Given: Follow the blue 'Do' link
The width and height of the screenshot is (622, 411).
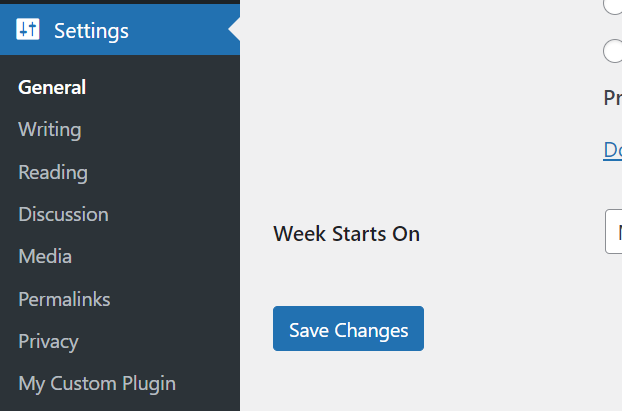Looking at the screenshot, I should coord(612,150).
